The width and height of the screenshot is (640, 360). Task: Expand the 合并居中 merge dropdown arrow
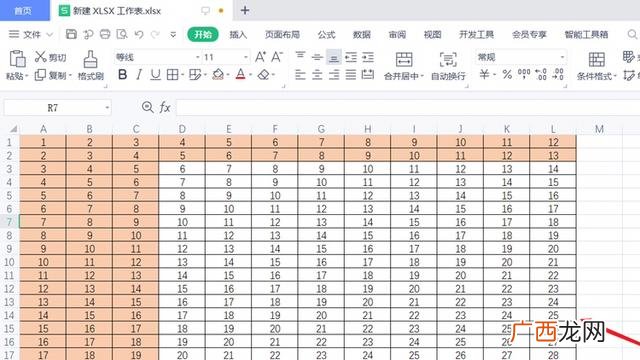pyautogui.click(x=422, y=76)
